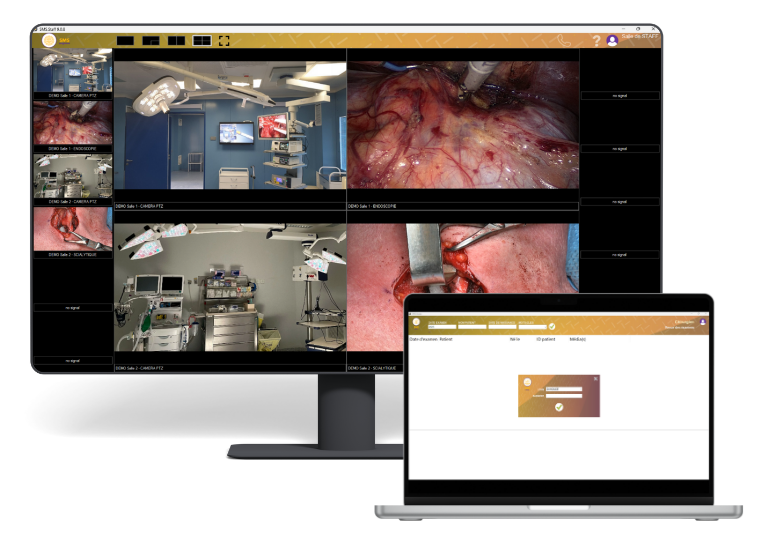Confirm search with the green checkmark in laptop header
Image resolution: width=766 pixels, height=541 pixels.
[552, 326]
